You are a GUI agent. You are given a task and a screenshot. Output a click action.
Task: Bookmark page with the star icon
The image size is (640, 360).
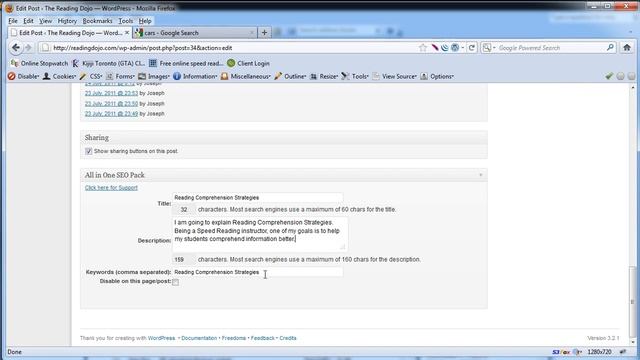click(423, 48)
